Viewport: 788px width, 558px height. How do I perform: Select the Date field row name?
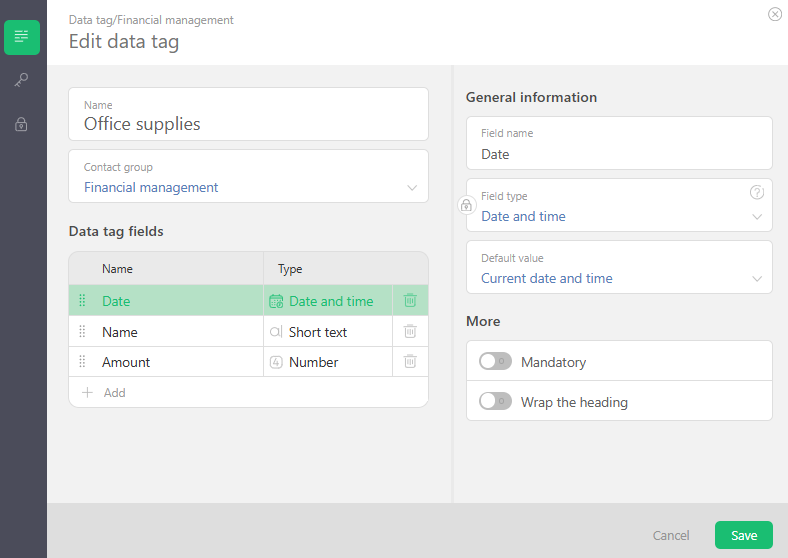pyautogui.click(x=116, y=301)
